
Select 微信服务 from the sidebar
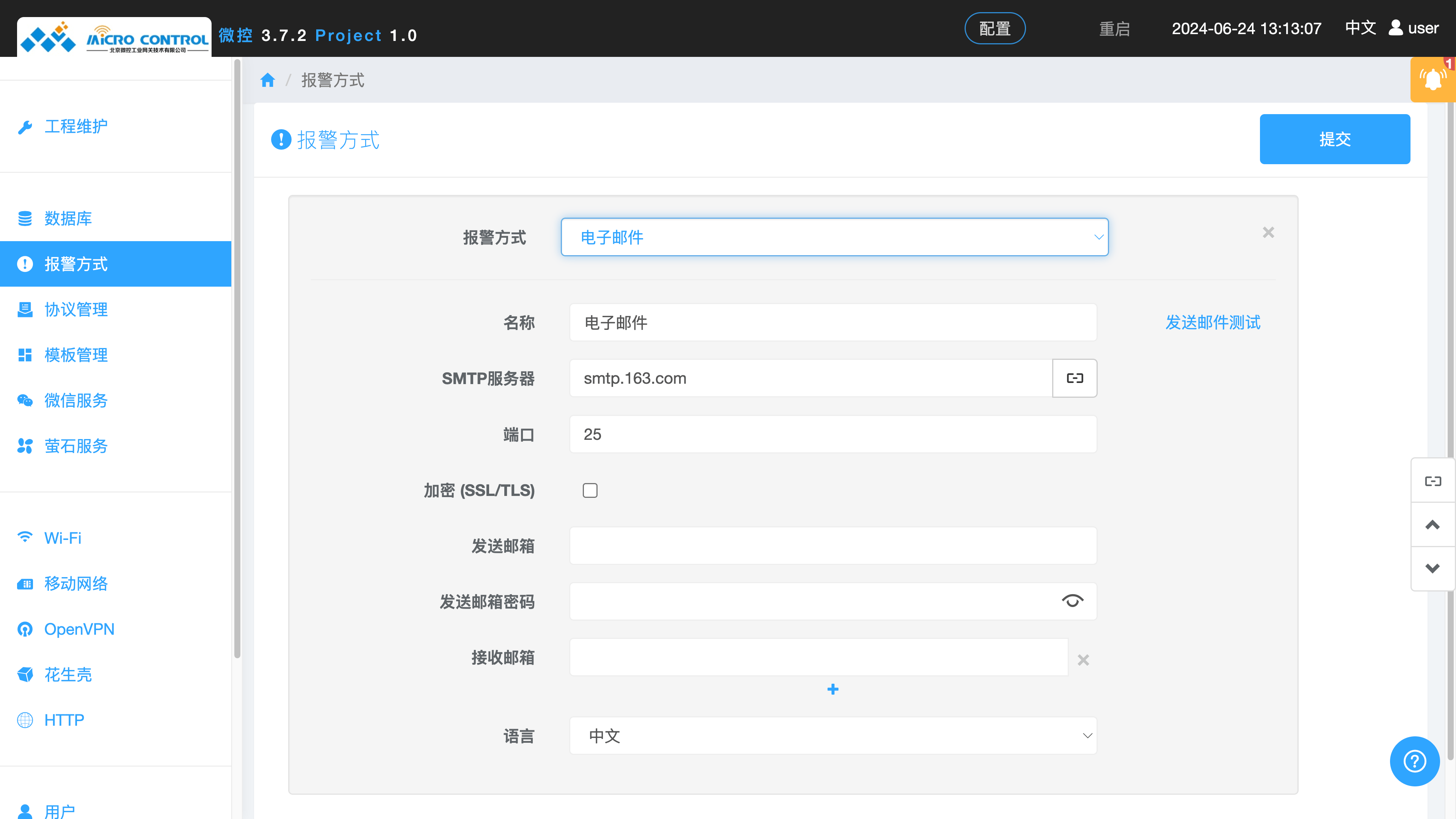76,400
